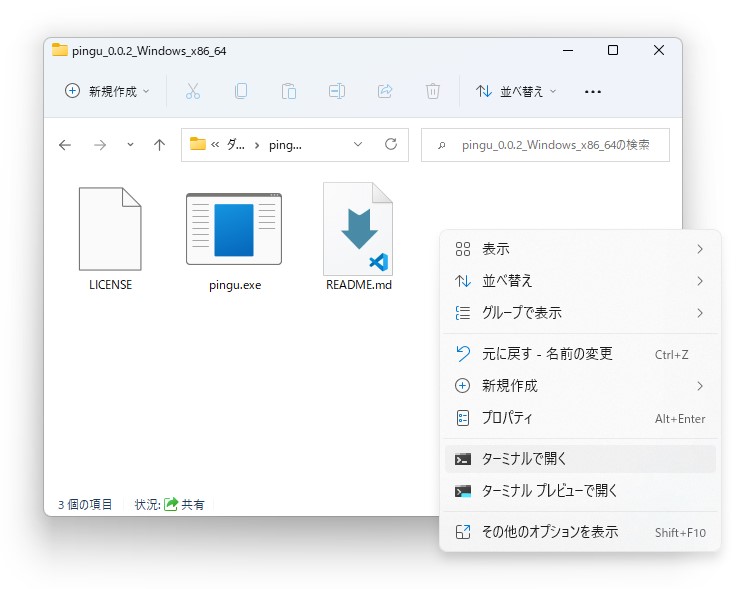Click the LICENSE file name label
Screen dimensions: 756x589
pyautogui.click(x=110, y=285)
